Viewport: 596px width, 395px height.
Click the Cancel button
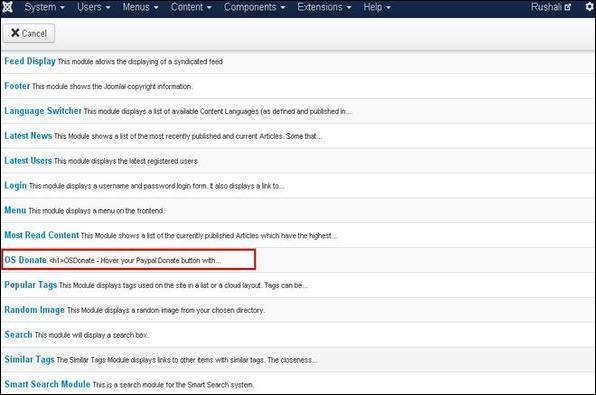point(29,33)
